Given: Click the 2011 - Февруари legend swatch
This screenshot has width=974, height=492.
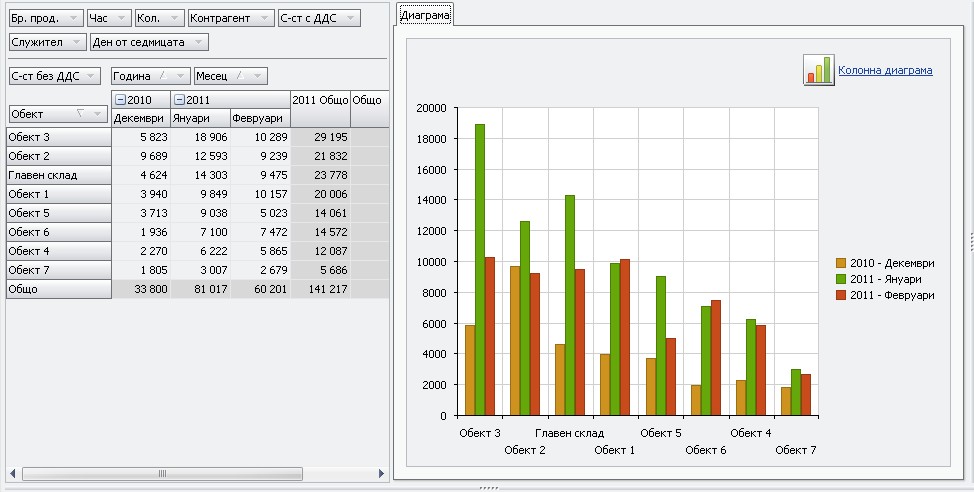Looking at the screenshot, I should click(841, 296).
